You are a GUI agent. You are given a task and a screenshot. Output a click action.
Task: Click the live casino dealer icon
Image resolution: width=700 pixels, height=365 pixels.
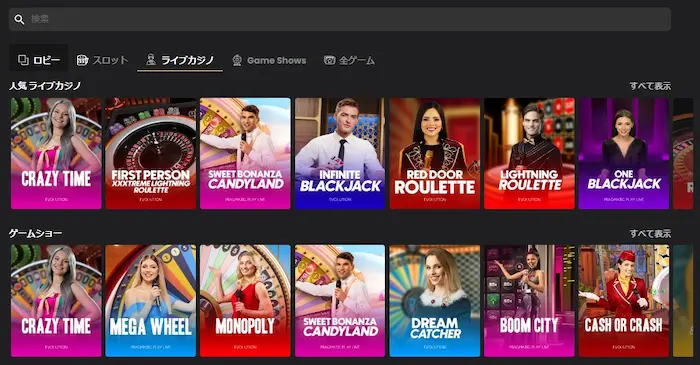[x=151, y=59]
